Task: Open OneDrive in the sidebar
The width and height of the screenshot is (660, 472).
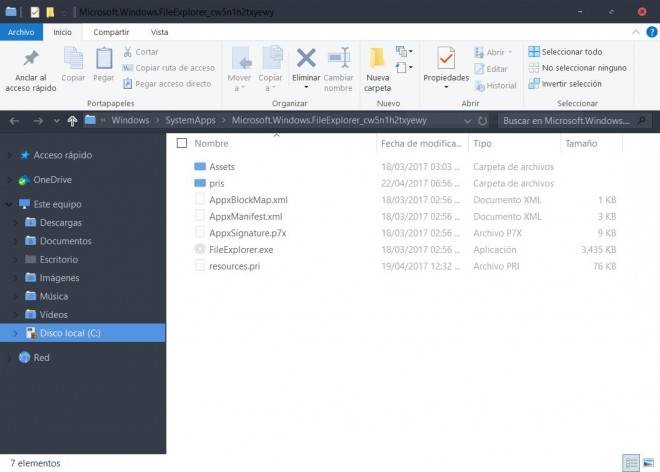Action: (52, 180)
